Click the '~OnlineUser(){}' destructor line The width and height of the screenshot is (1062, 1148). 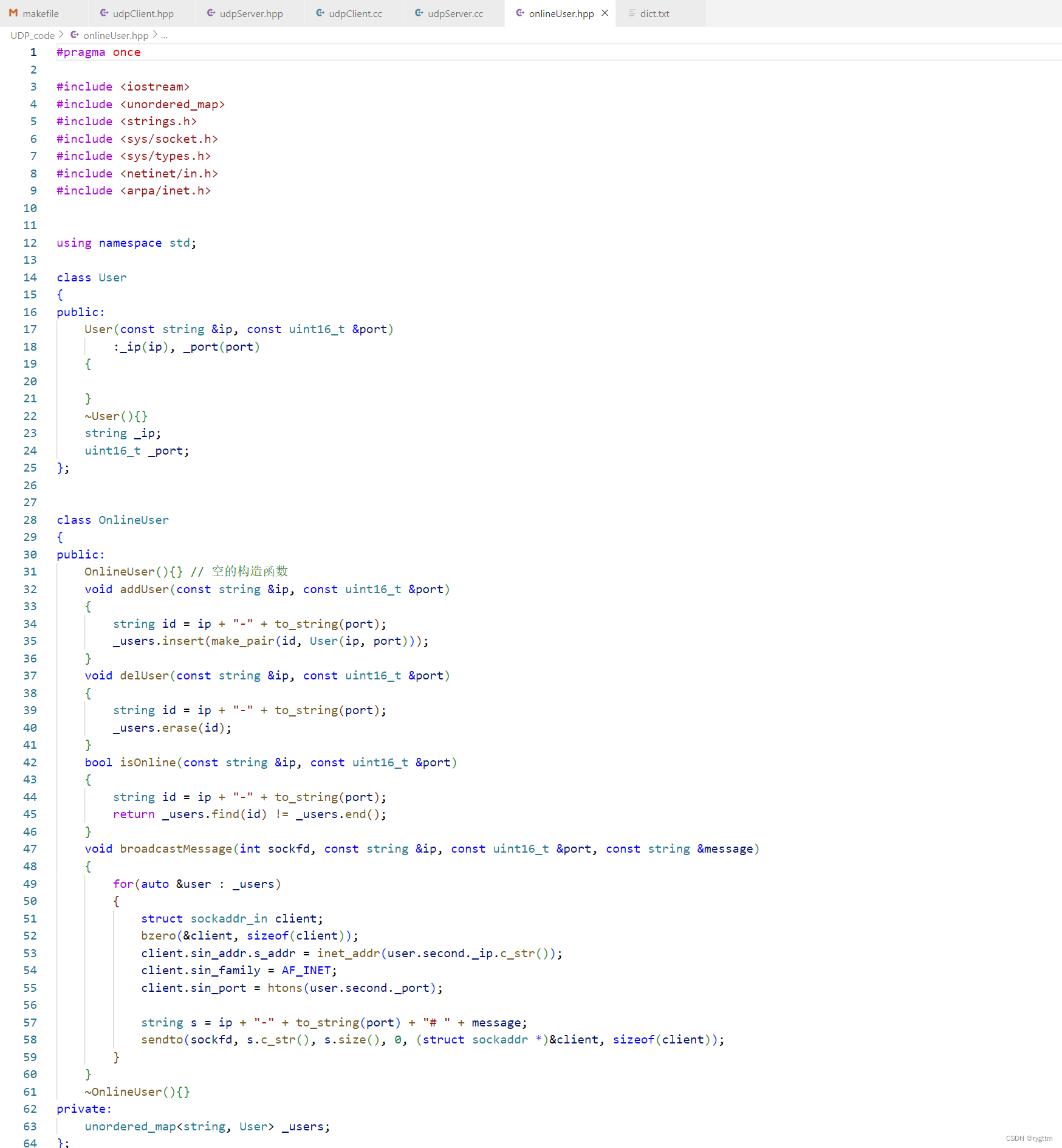click(x=137, y=1092)
